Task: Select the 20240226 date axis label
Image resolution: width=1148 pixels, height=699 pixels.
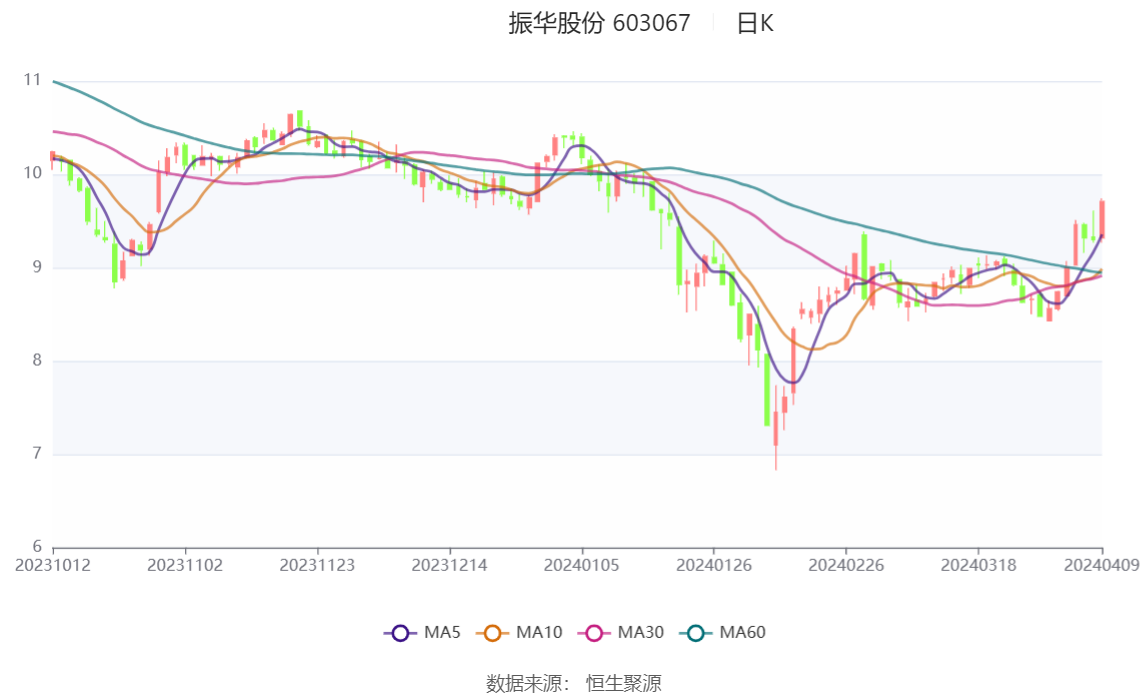Action: 846,566
